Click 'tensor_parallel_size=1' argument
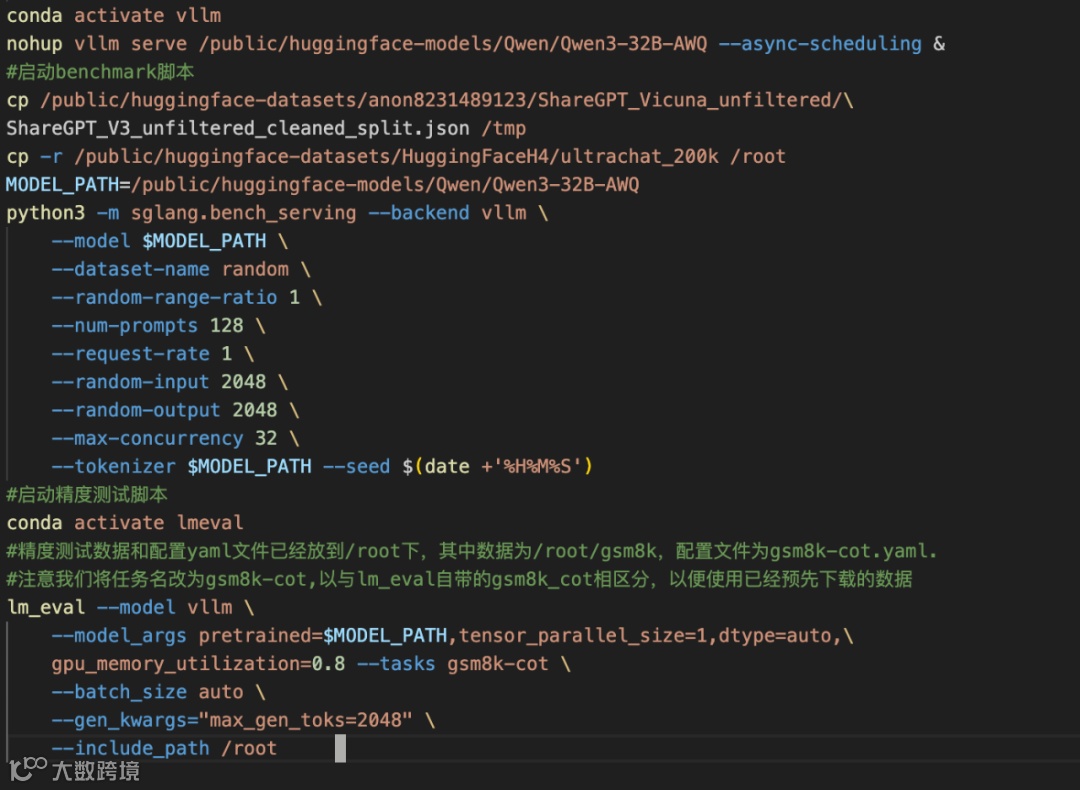Viewport: 1080px width, 790px height. 583,636
